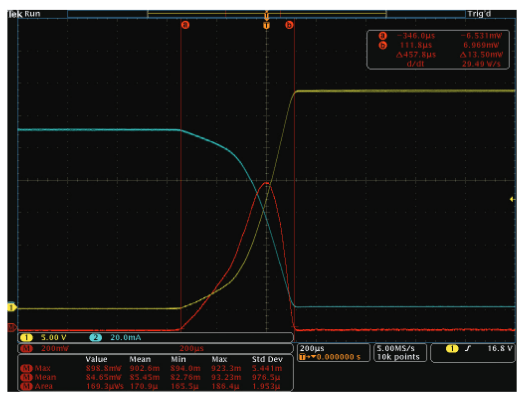This screenshot has width=523, height=399.
Task: Click the Mean column header in the measurement table
Action: pos(140,359)
